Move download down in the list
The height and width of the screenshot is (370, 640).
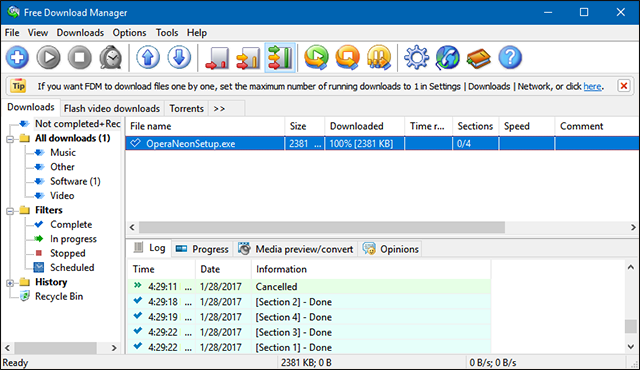(x=179, y=58)
